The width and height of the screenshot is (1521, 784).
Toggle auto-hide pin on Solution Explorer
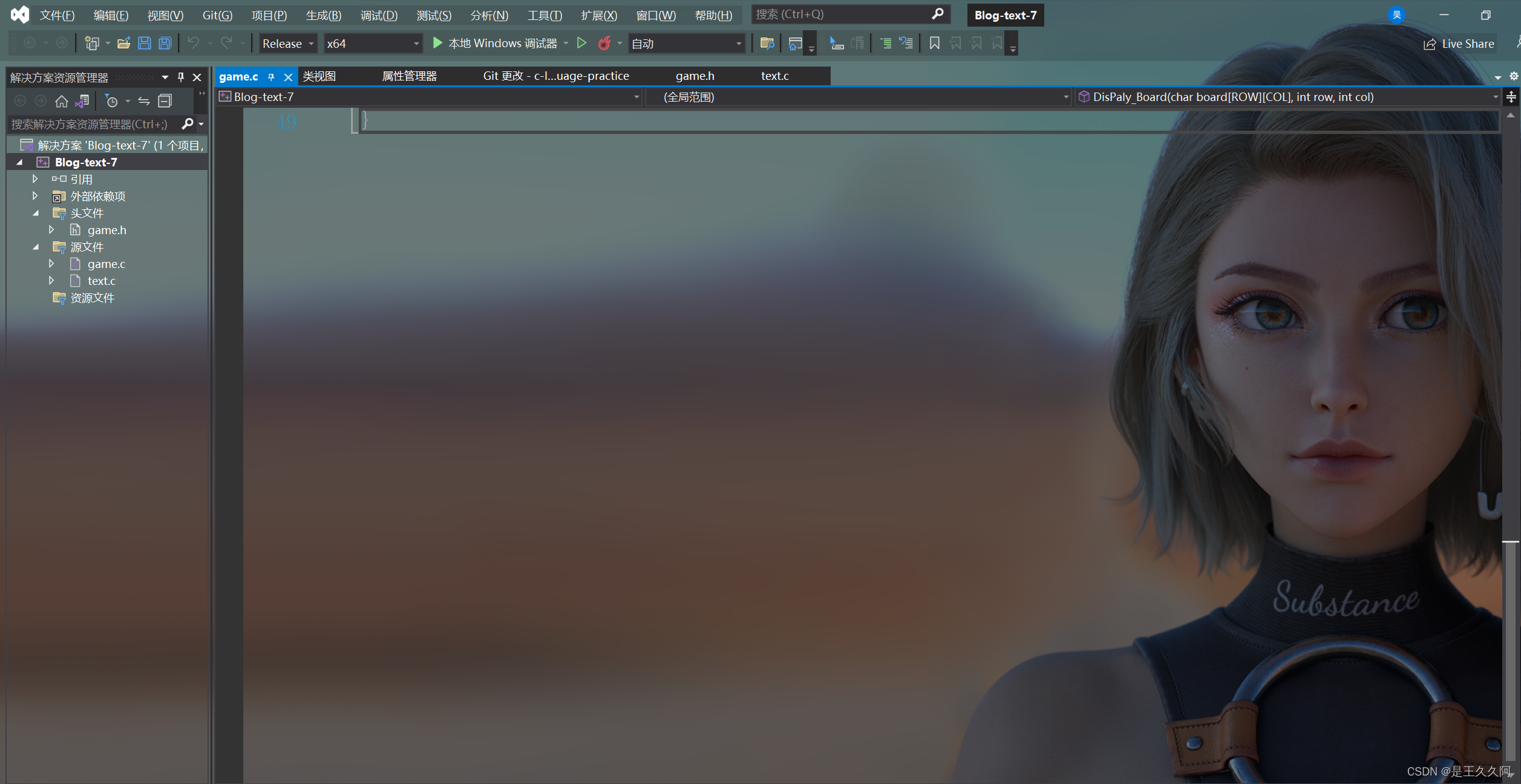pyautogui.click(x=180, y=77)
